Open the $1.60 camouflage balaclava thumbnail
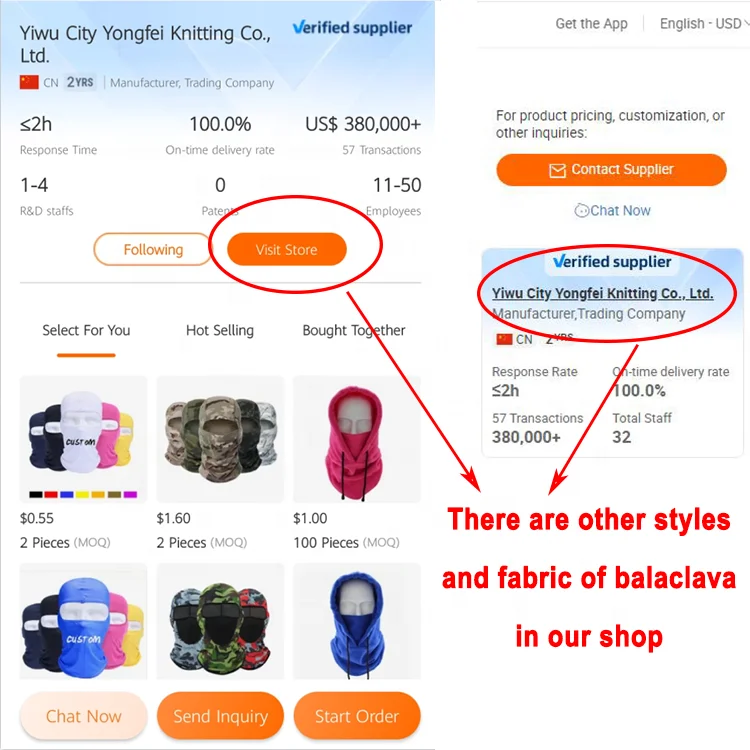750x750 pixels. (220, 439)
